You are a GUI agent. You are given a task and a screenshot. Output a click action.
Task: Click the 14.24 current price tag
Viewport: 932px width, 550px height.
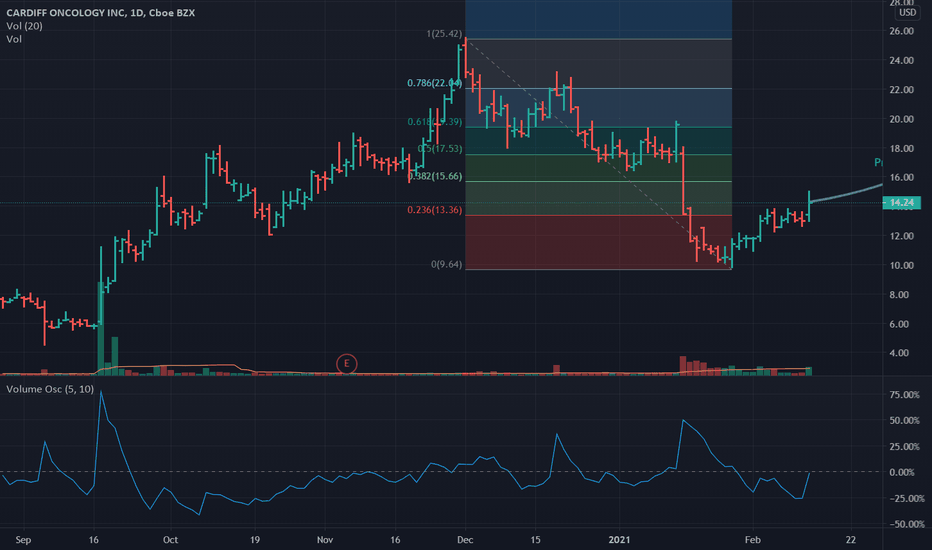click(x=902, y=203)
